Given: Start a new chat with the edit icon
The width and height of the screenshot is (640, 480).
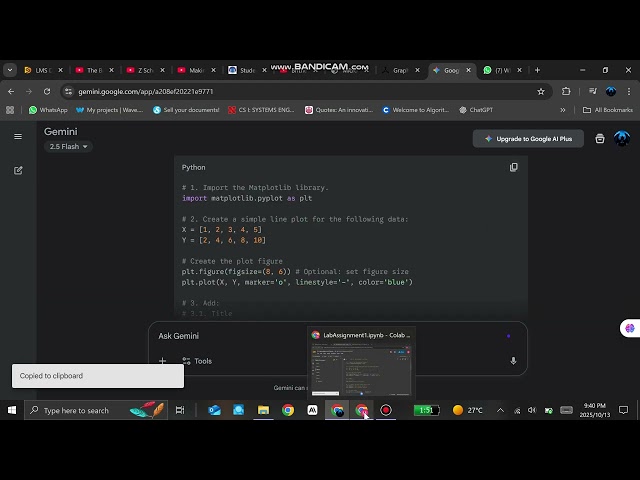Looking at the screenshot, I should click(18, 171).
